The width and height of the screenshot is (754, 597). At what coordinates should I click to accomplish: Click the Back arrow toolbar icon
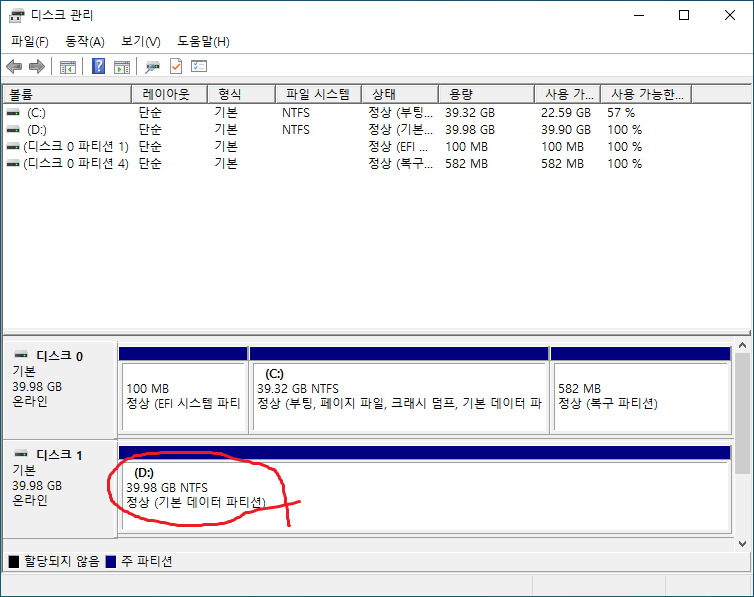(14, 66)
